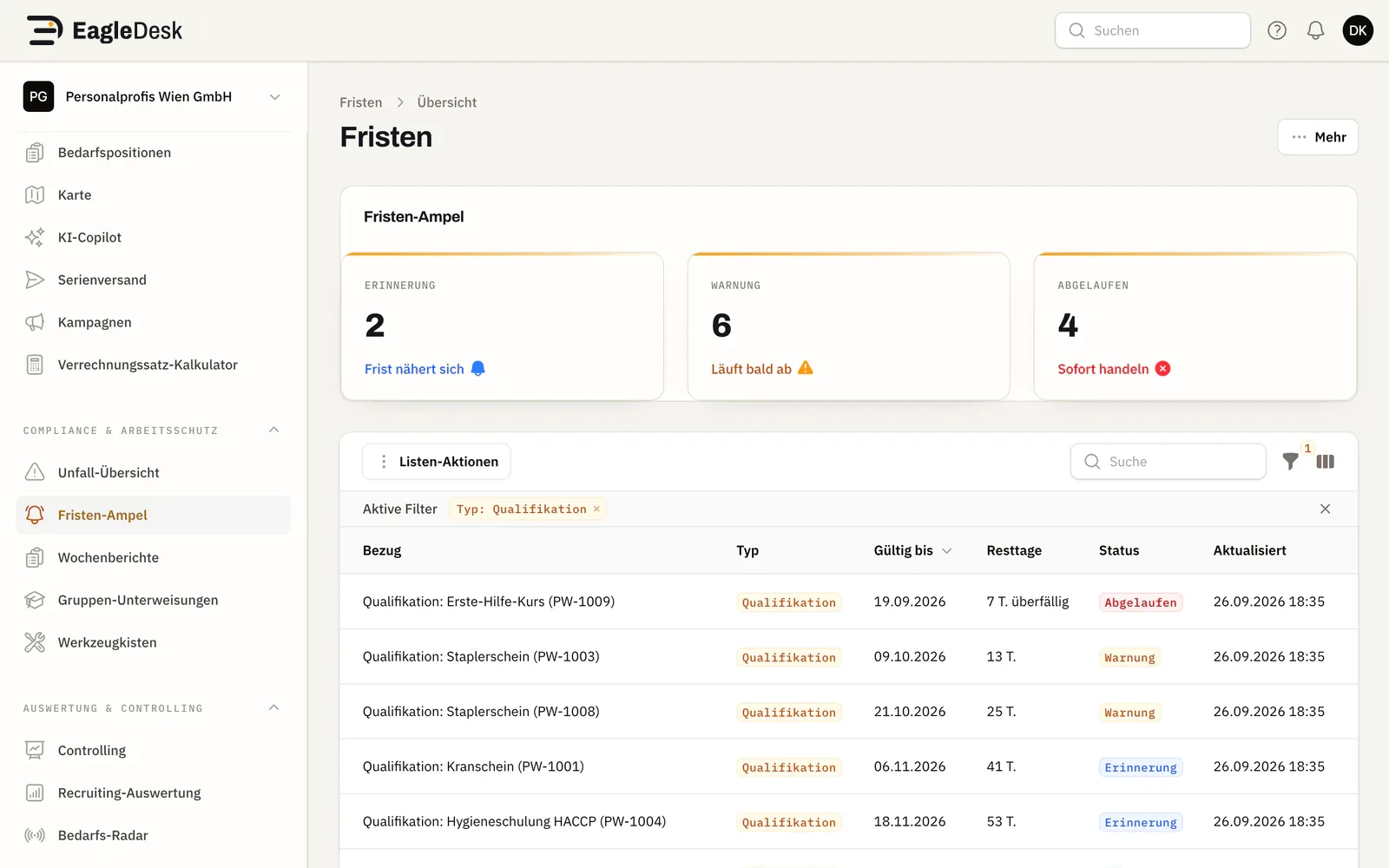Open Friston-Ampel in the sidebar
The image size is (1389, 868).
(154, 516)
